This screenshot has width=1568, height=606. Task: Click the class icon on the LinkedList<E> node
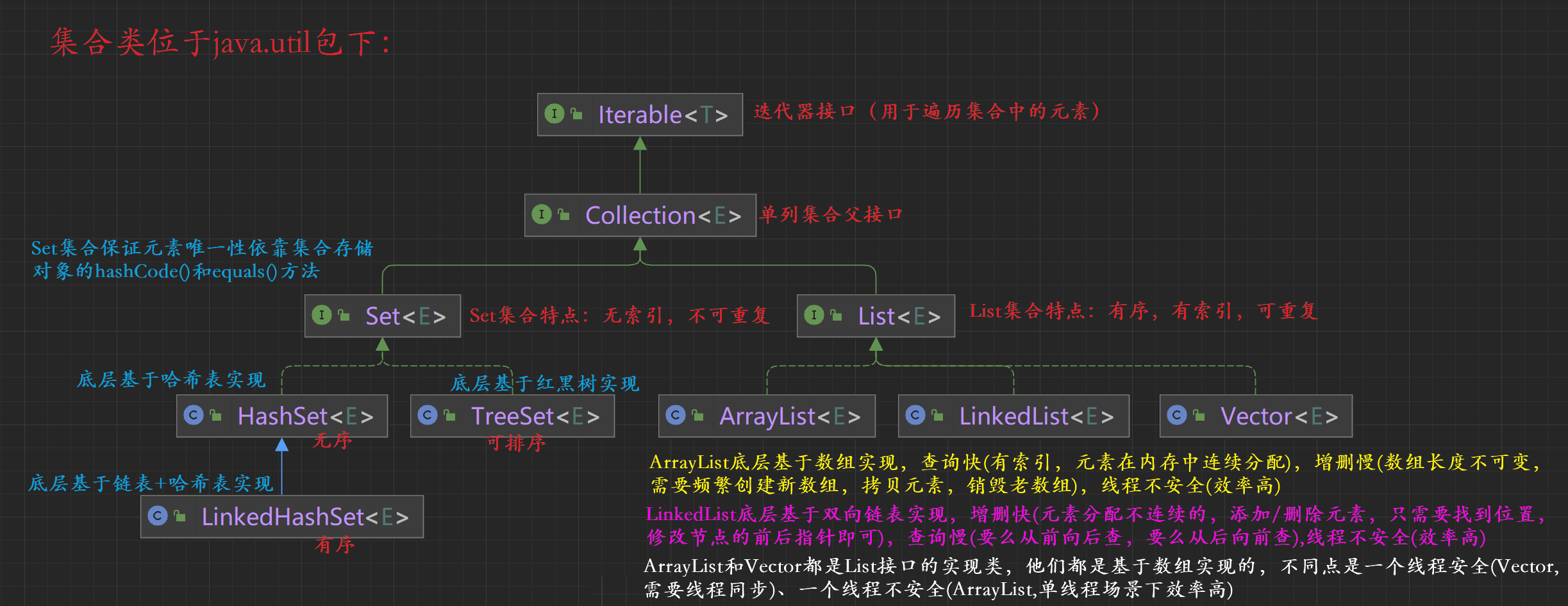pos(915,415)
